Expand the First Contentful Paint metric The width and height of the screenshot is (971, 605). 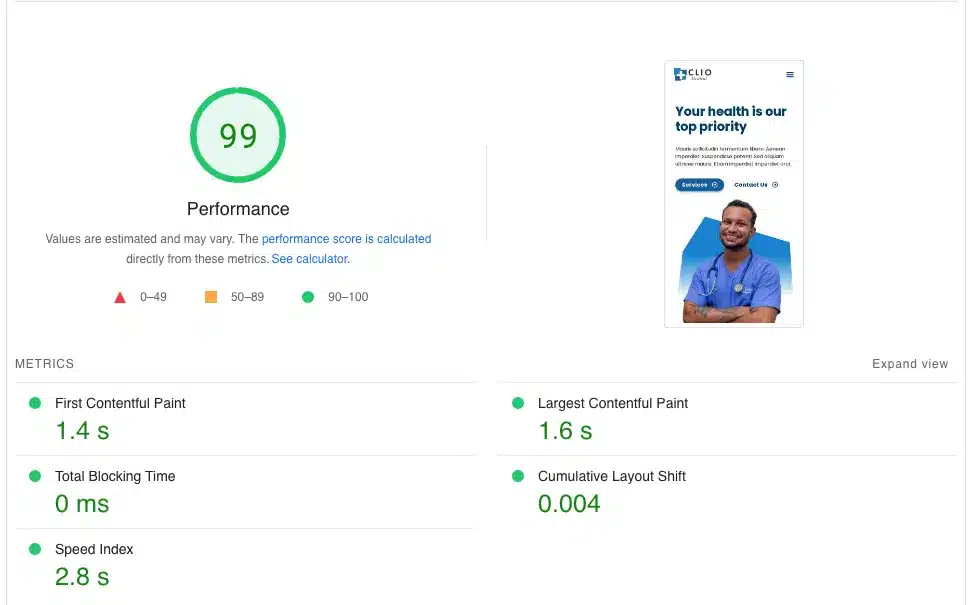pyautogui.click(x=120, y=403)
